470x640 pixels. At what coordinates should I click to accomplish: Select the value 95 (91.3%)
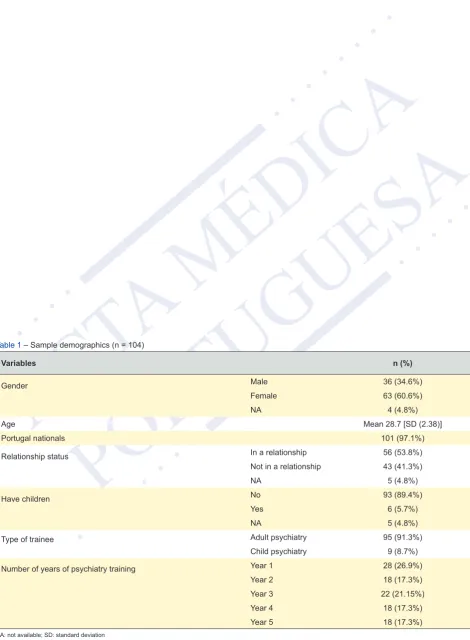pos(402,538)
